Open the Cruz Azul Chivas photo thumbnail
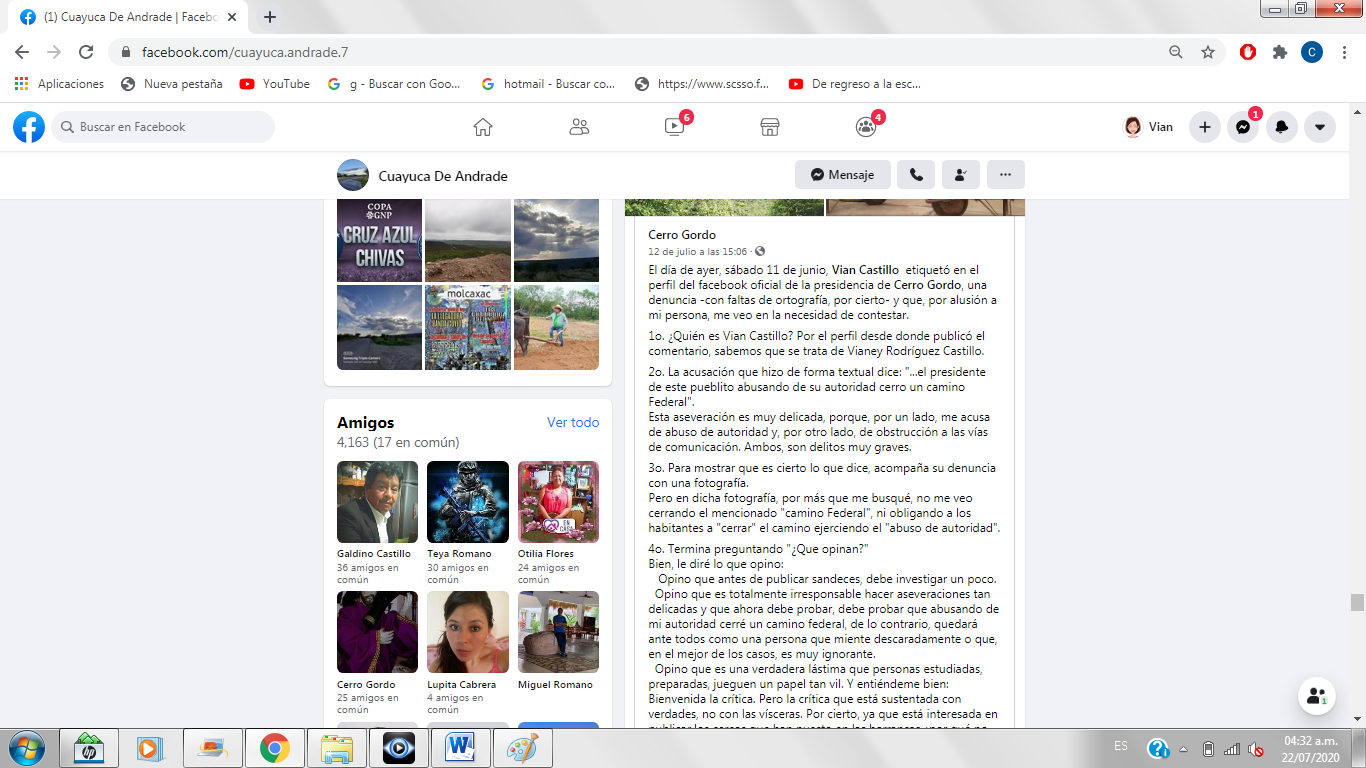This screenshot has height=768, width=1366. 379,240
